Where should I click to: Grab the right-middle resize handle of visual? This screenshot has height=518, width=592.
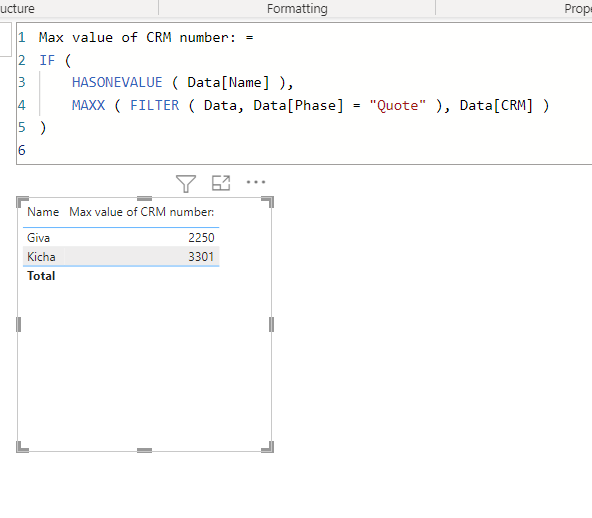coord(271,324)
